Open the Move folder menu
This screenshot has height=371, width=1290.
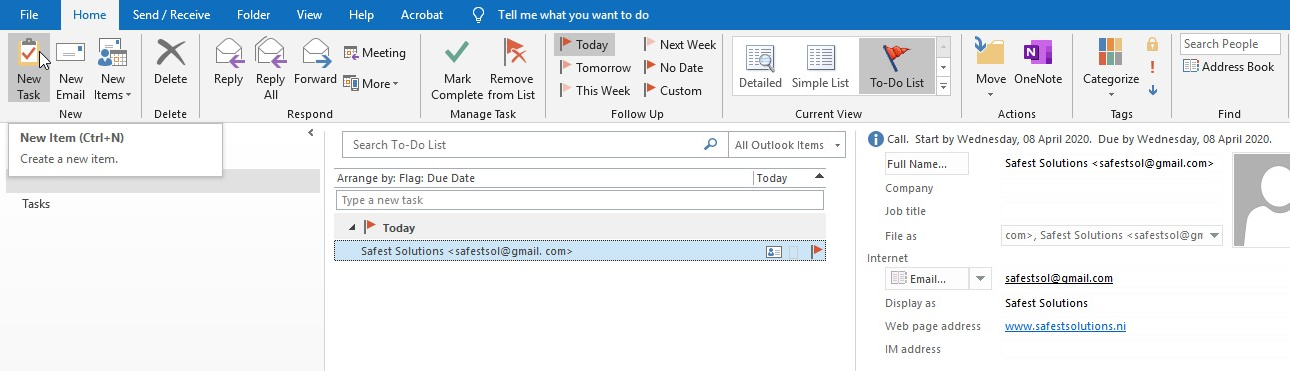(991, 68)
